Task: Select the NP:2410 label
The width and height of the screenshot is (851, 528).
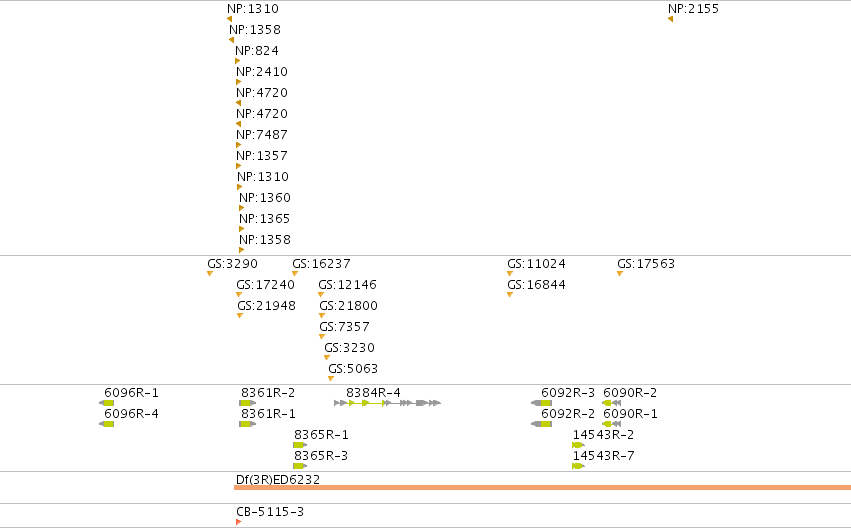Action: point(262,72)
